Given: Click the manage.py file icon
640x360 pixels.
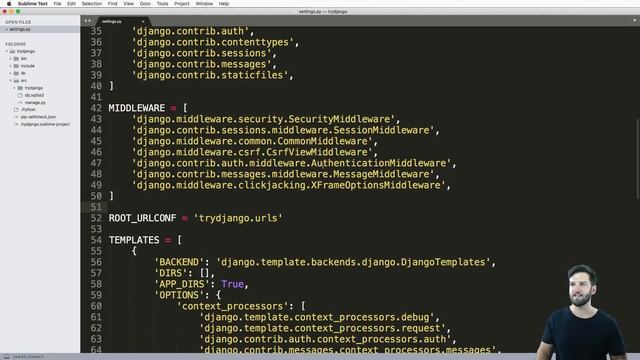Looking at the screenshot, I should pos(20,102).
